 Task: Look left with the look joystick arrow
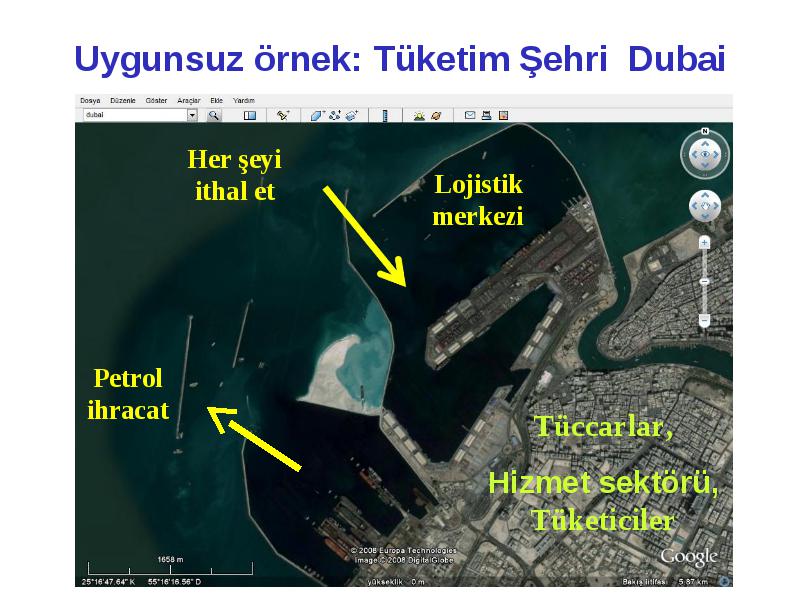694,155
